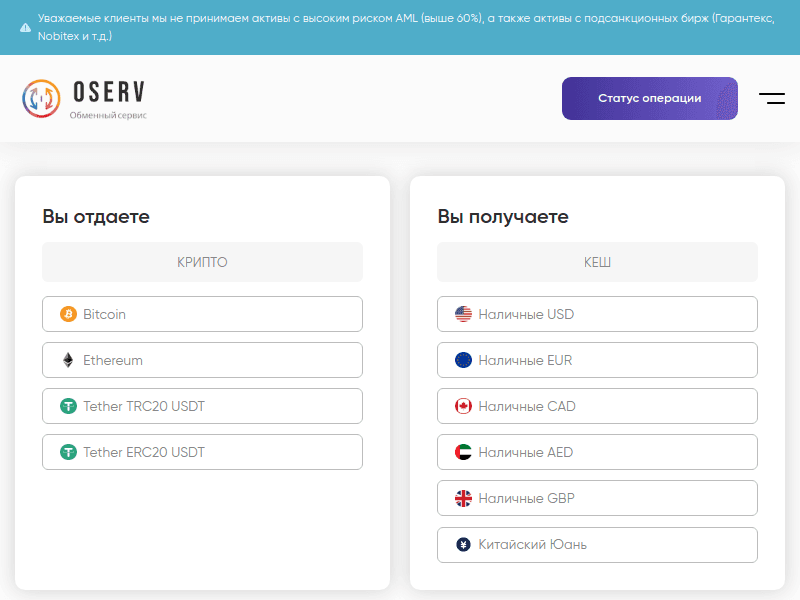Viewport: 800px width, 600px height.
Task: Click the Chinese Yuan symbol icon
Action: pos(463,544)
